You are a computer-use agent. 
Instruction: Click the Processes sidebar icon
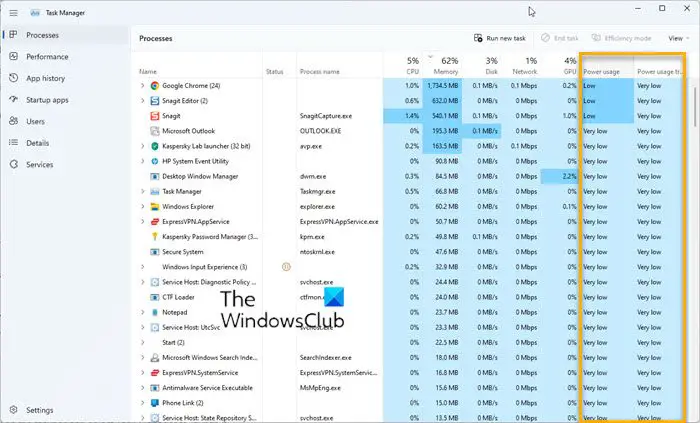pyautogui.click(x=13, y=35)
